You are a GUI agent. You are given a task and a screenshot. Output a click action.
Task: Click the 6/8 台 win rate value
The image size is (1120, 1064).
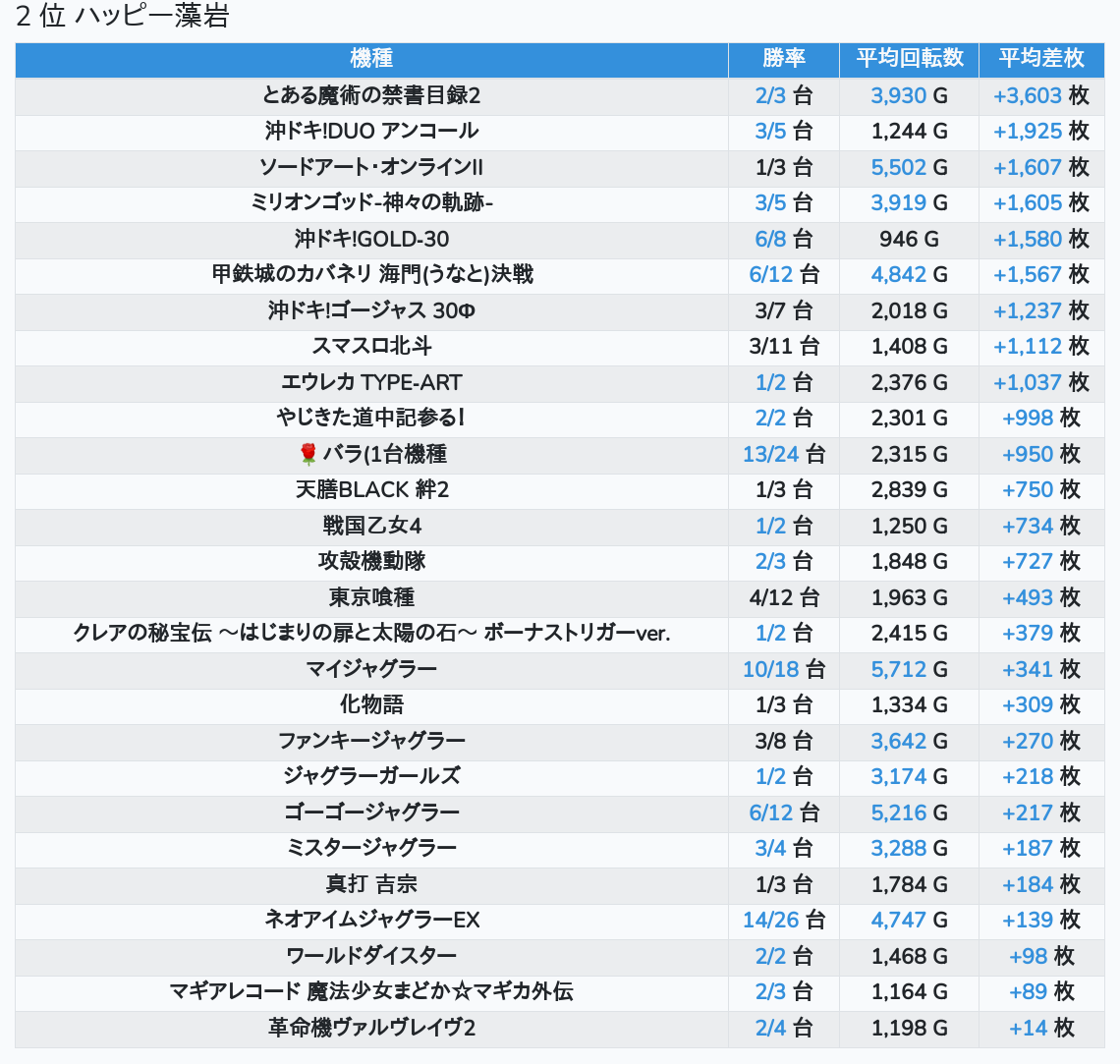[x=784, y=239]
